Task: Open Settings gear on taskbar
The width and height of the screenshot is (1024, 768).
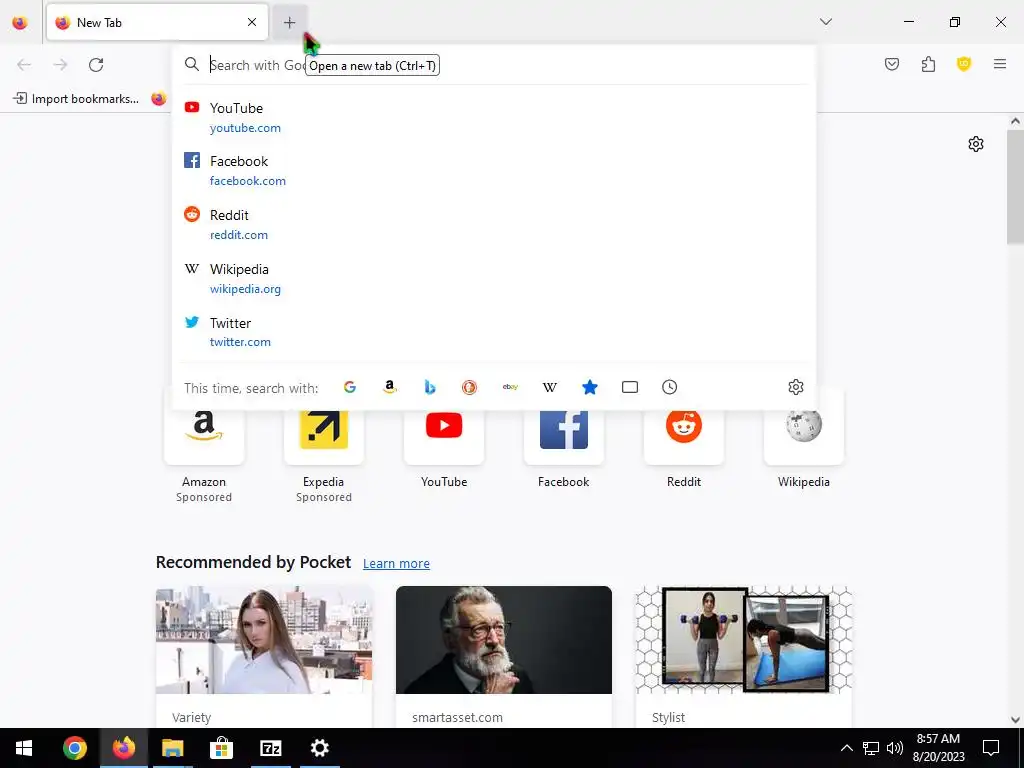Action: pos(319,748)
